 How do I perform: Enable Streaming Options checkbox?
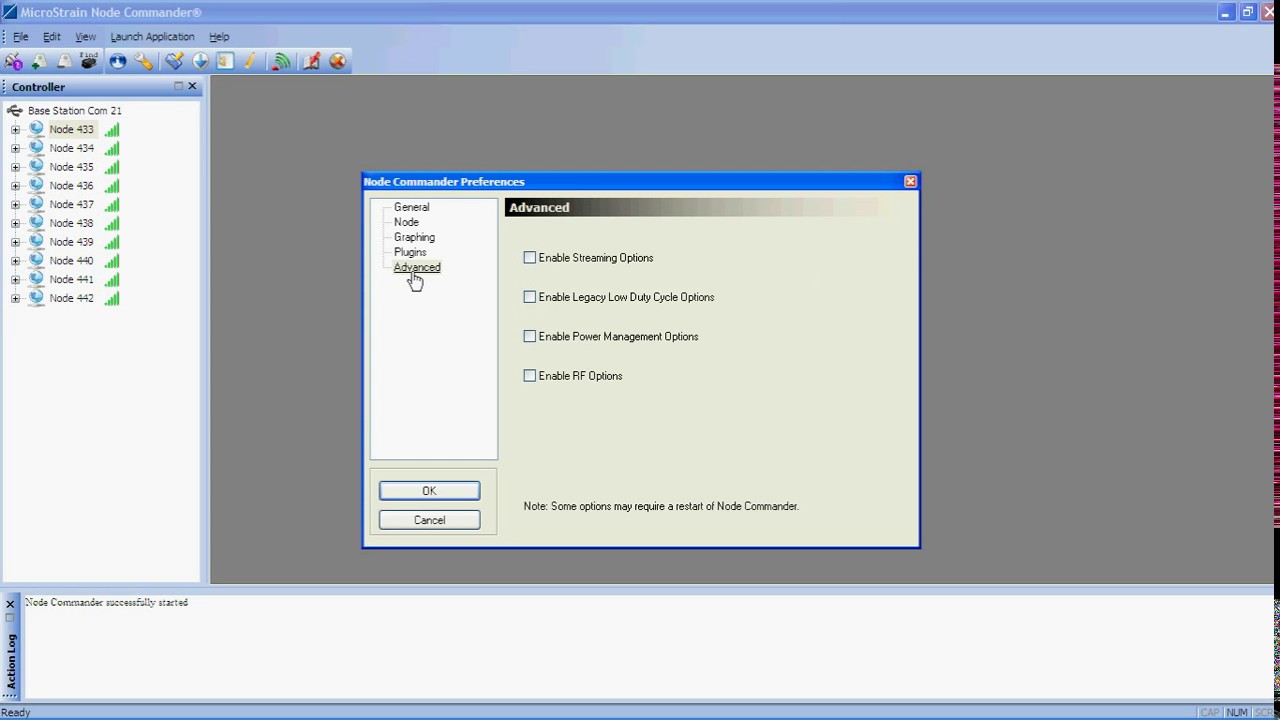(530, 258)
